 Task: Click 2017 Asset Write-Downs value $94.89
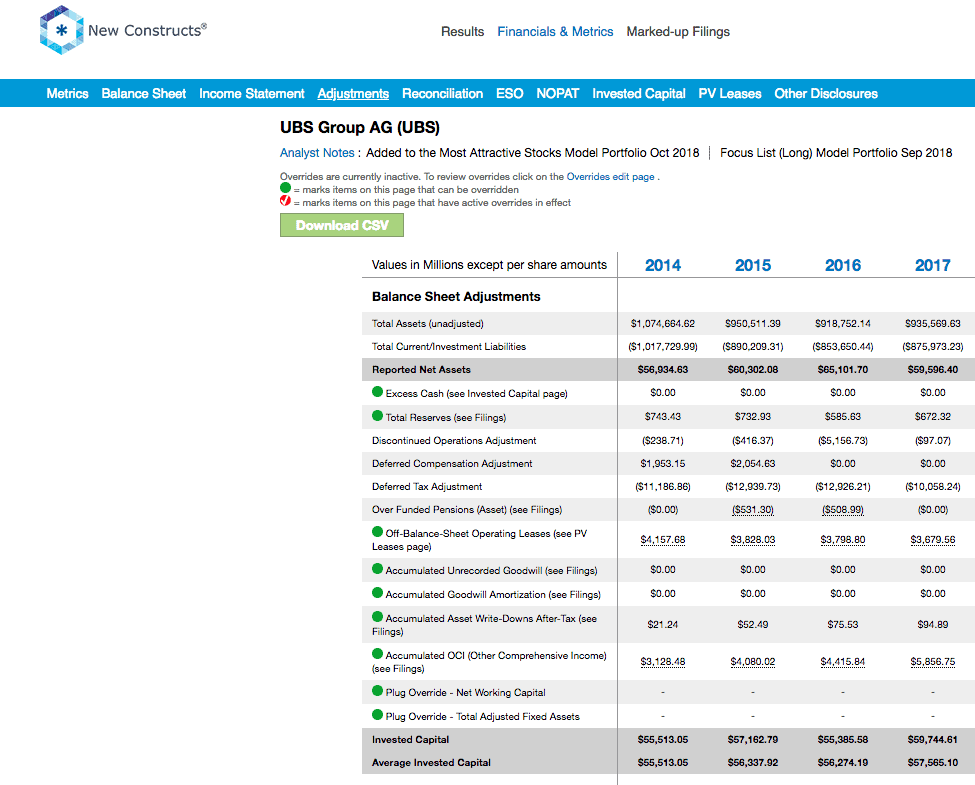coord(933,625)
